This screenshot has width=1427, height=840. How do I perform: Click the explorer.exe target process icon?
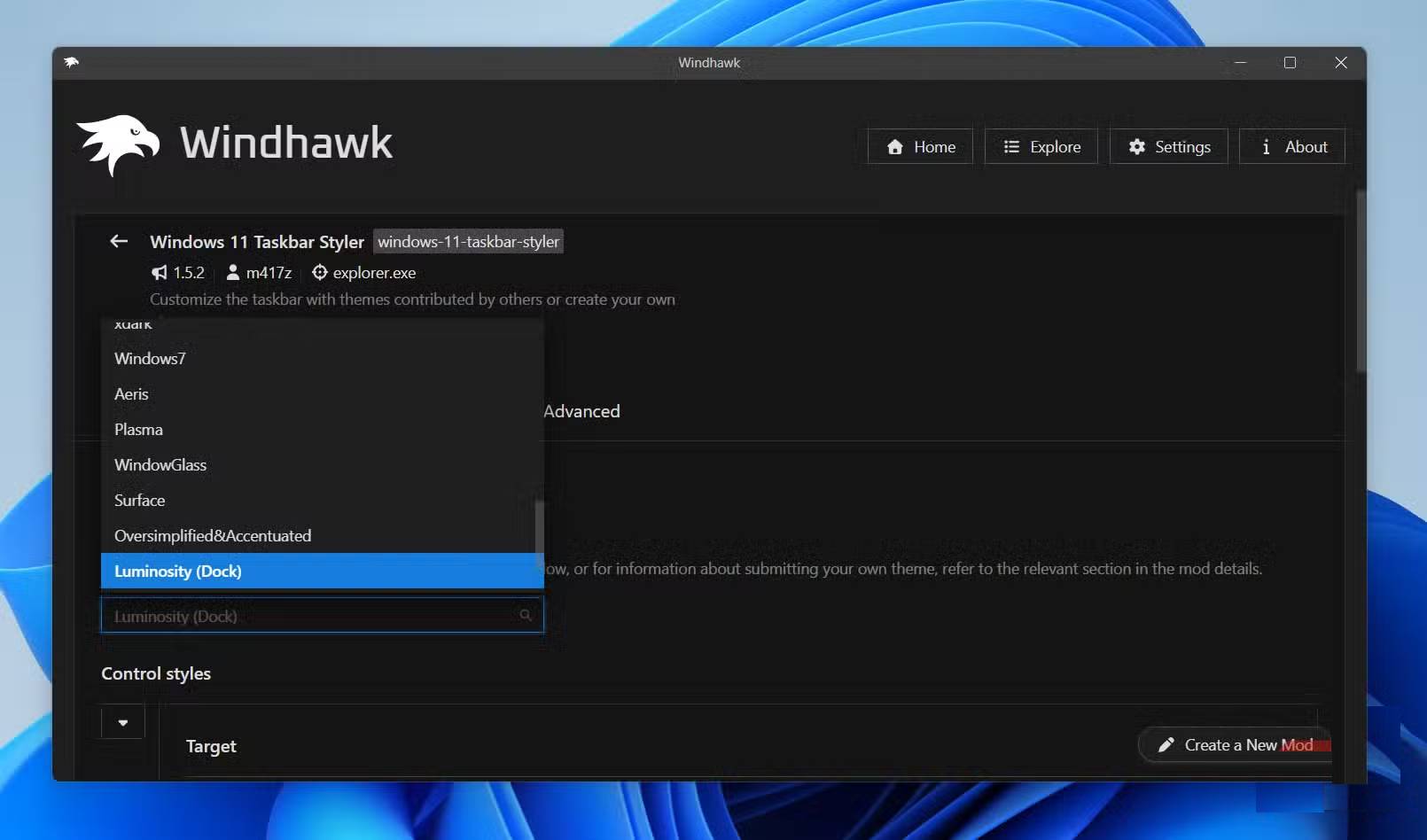tap(320, 273)
